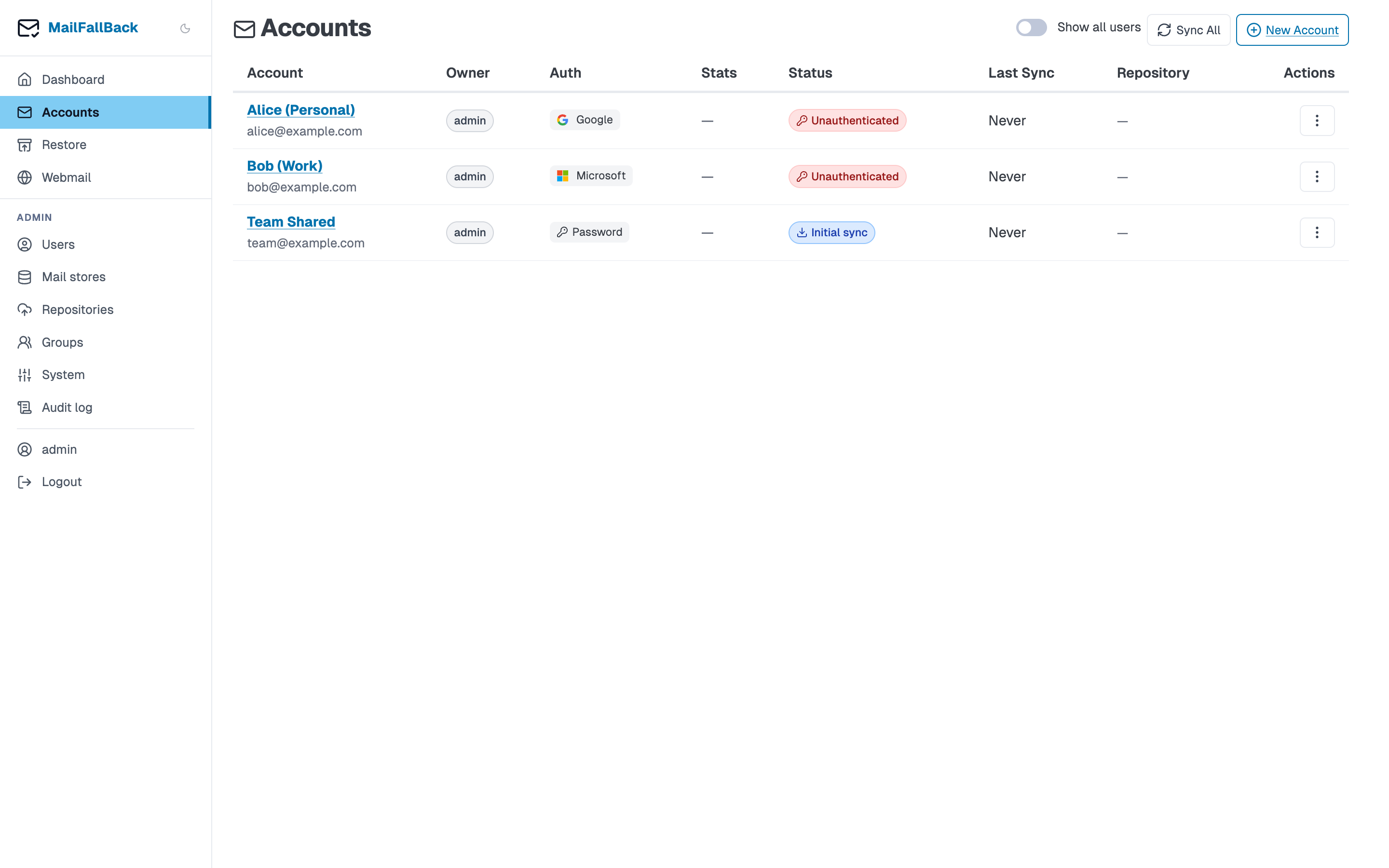
Task: Click the Restore archive icon
Action: [25, 145]
